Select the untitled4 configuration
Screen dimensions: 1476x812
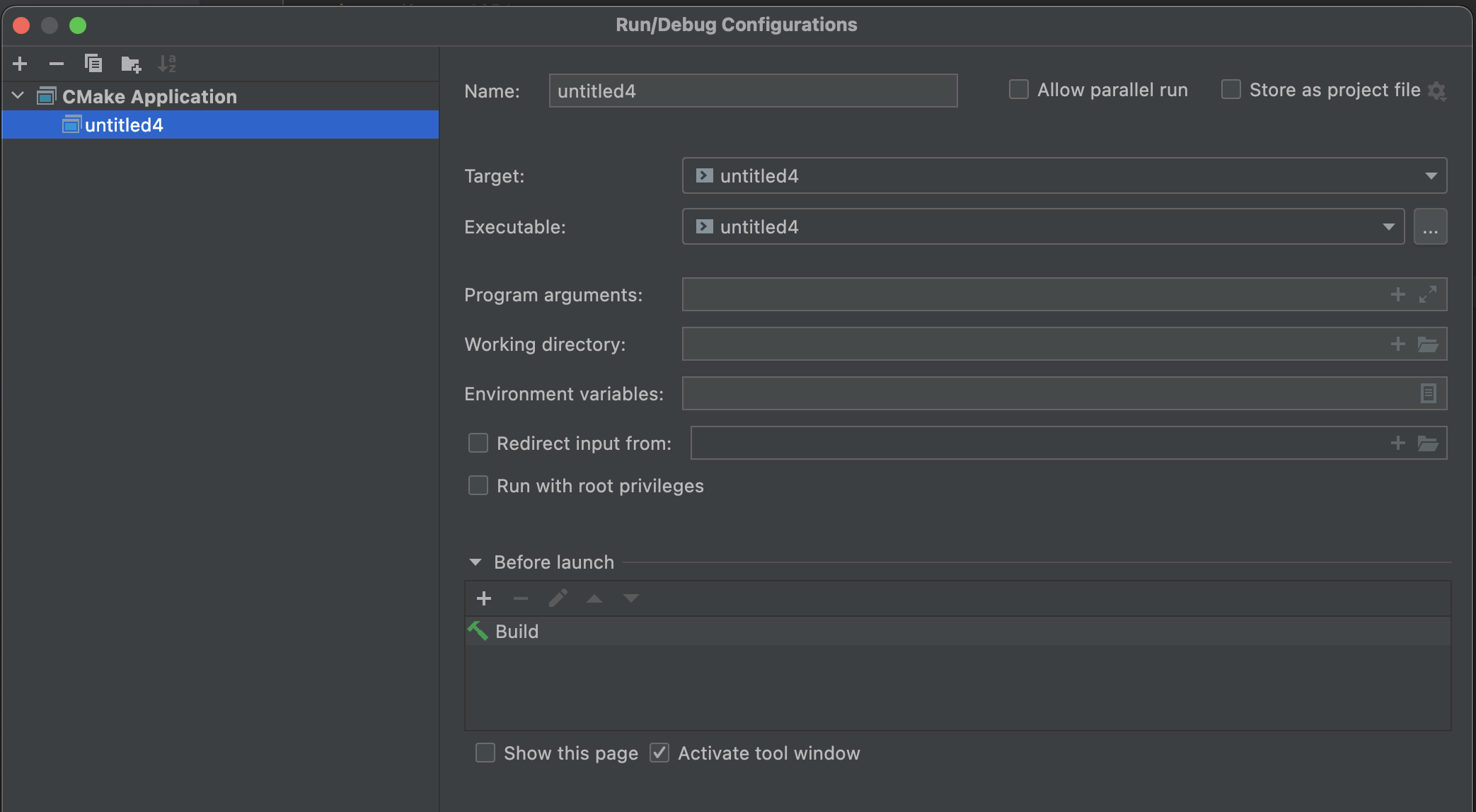tap(124, 124)
